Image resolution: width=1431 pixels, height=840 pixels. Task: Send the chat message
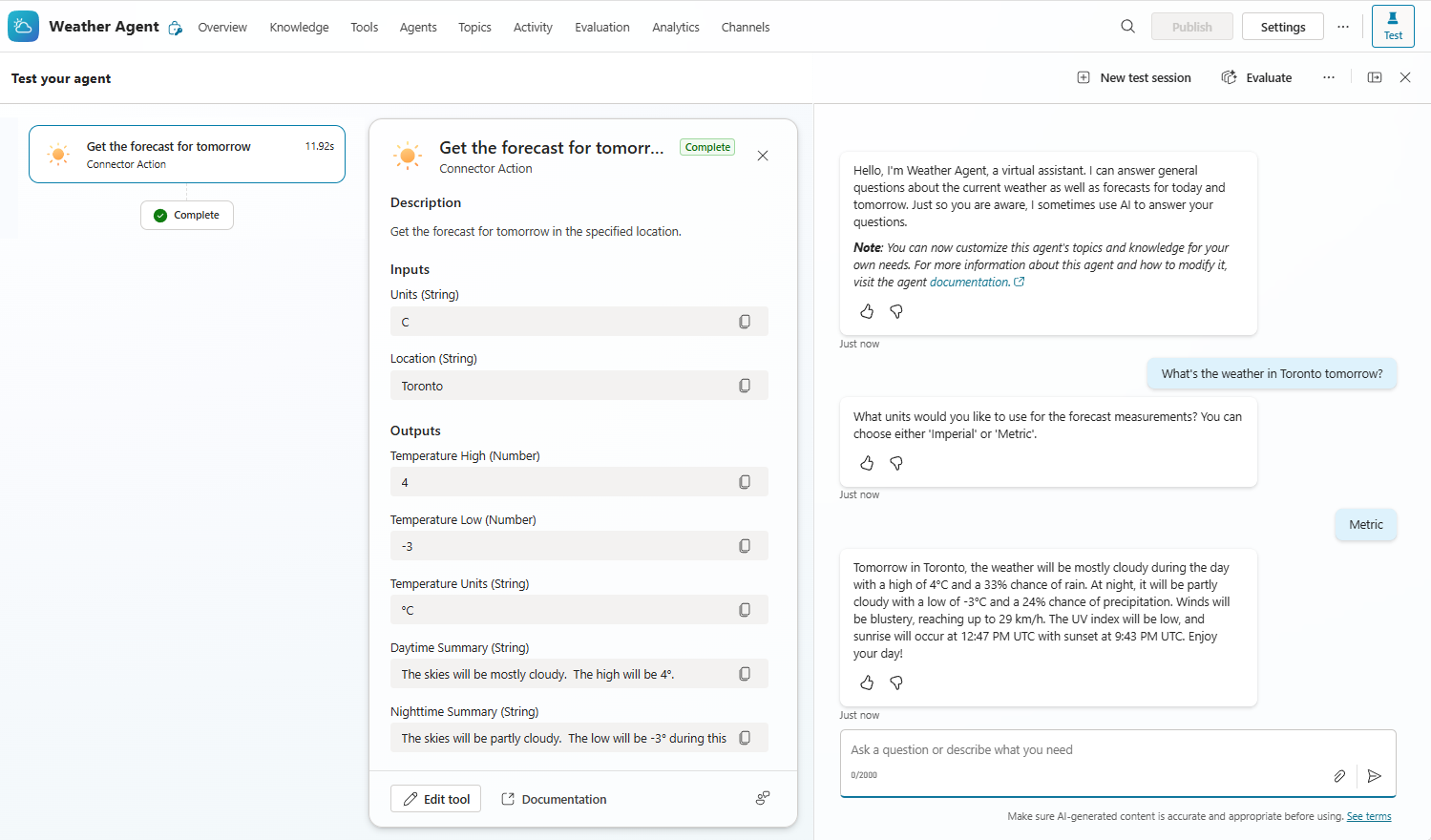1374,776
